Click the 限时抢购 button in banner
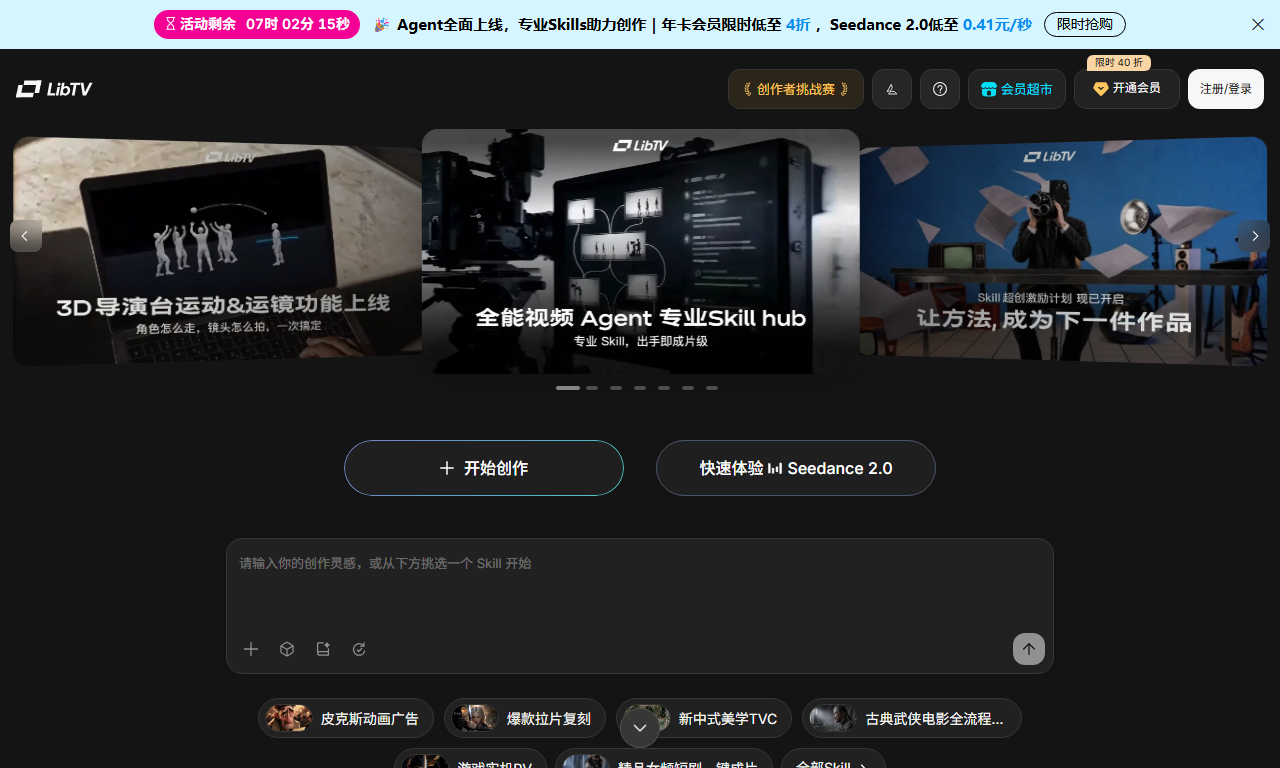1280x768 pixels. [1085, 24]
